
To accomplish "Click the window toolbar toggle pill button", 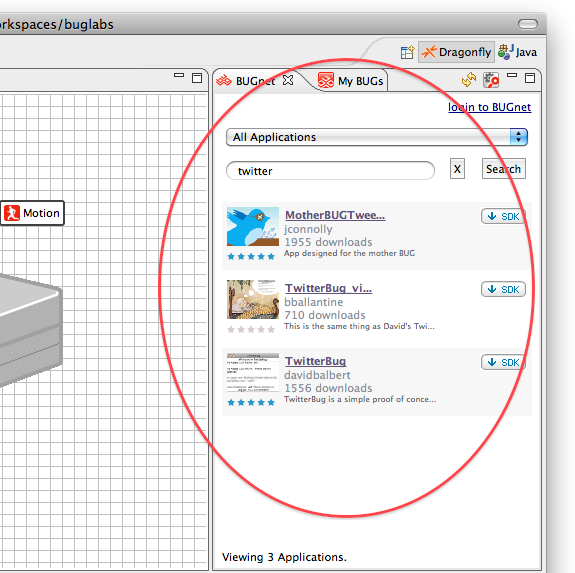I will point(528,24).
